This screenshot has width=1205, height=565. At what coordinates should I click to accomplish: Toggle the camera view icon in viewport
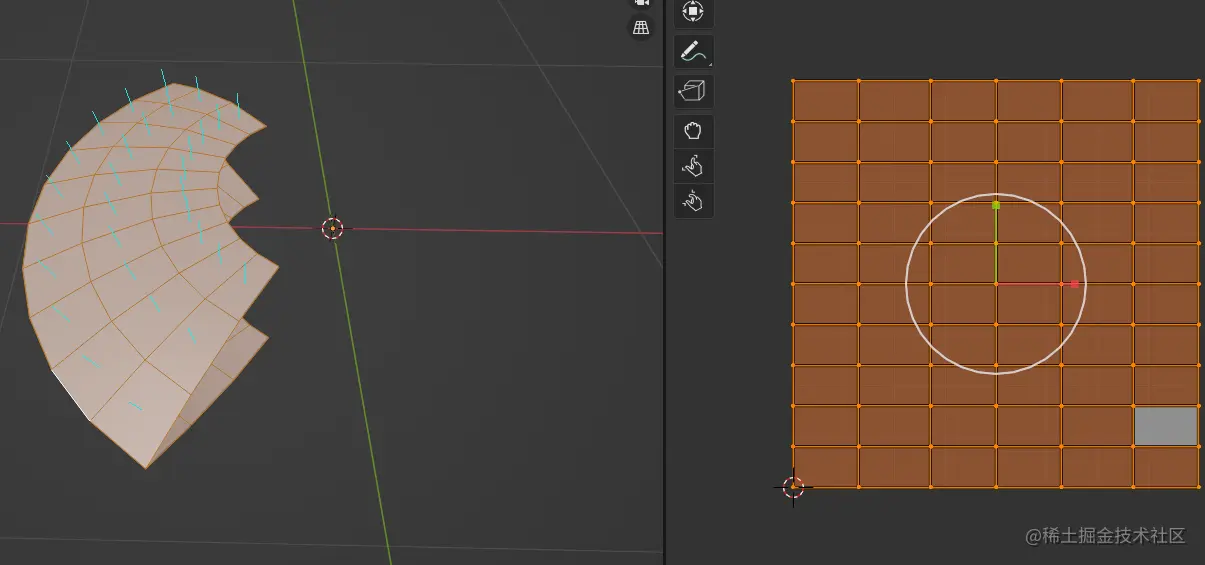(x=640, y=3)
